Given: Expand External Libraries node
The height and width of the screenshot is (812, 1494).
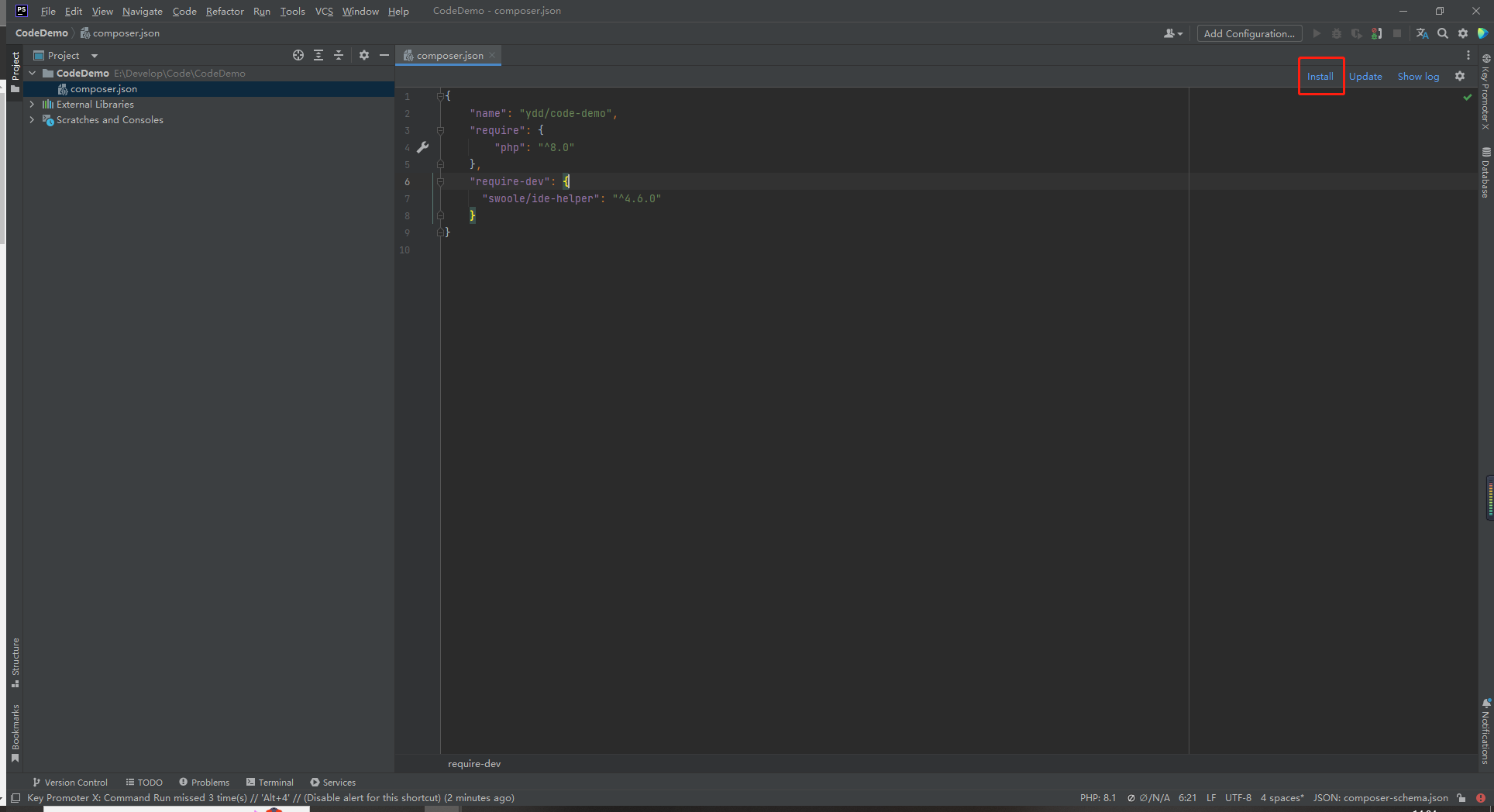Looking at the screenshot, I should pos(33,104).
